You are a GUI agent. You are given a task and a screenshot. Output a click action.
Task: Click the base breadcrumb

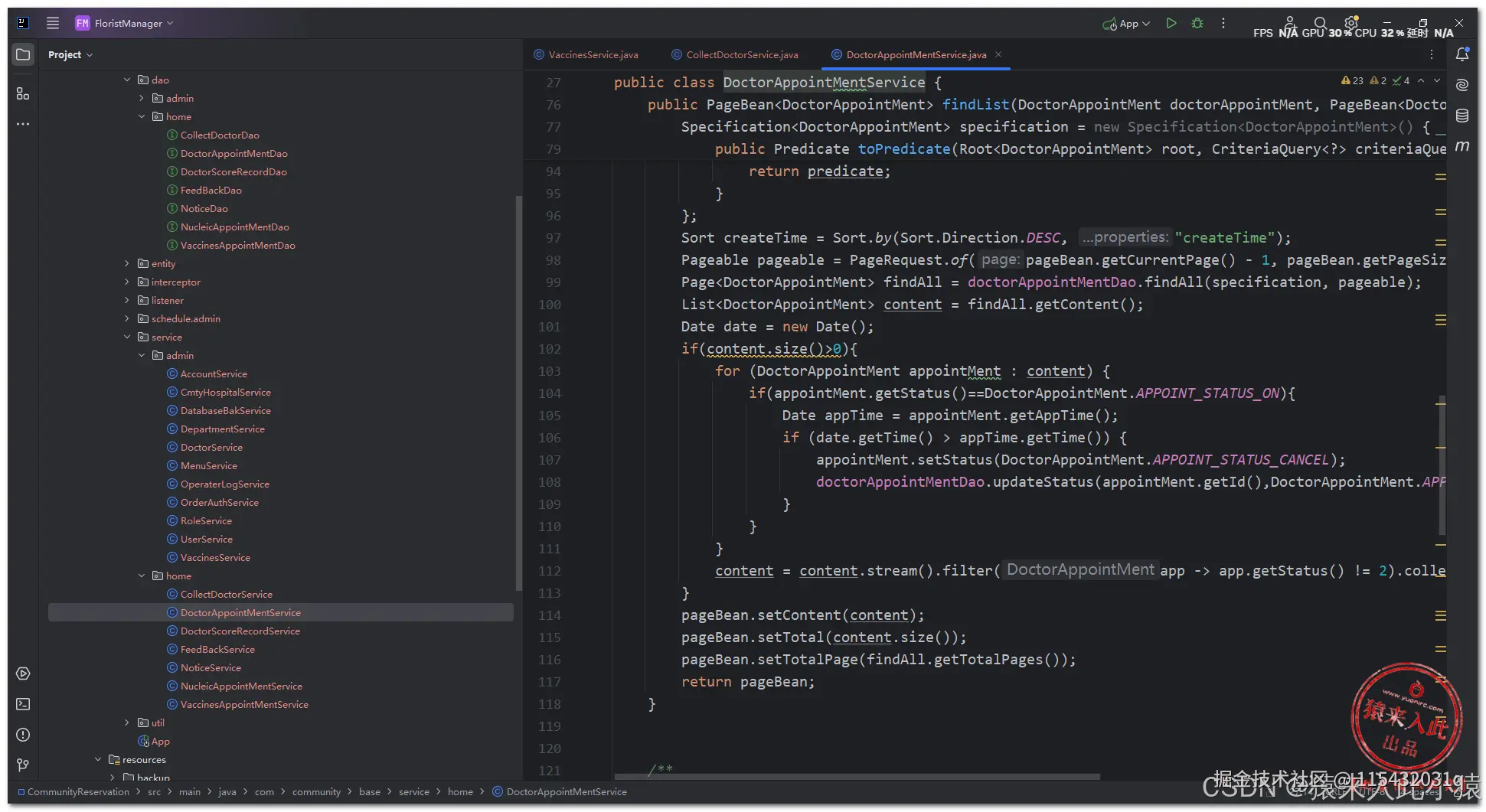pyautogui.click(x=370, y=791)
